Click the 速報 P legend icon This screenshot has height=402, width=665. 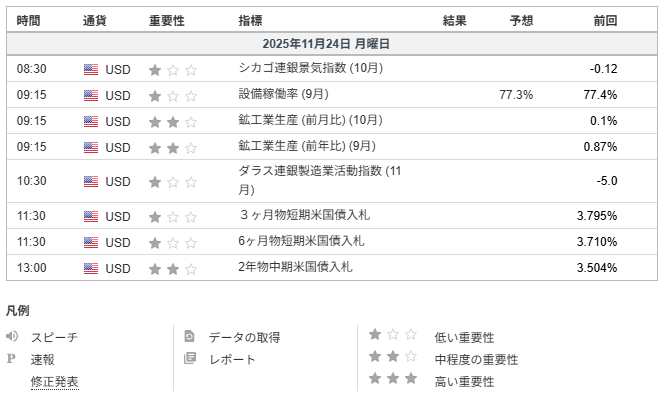pyautogui.click(x=12, y=359)
